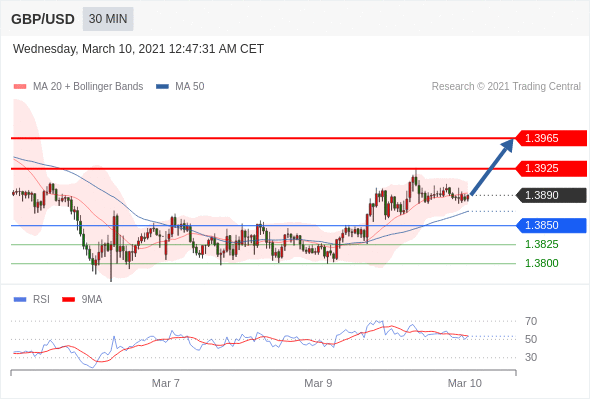Click the Research Trading Central credit
This screenshot has height=400, width=590.
tap(506, 87)
